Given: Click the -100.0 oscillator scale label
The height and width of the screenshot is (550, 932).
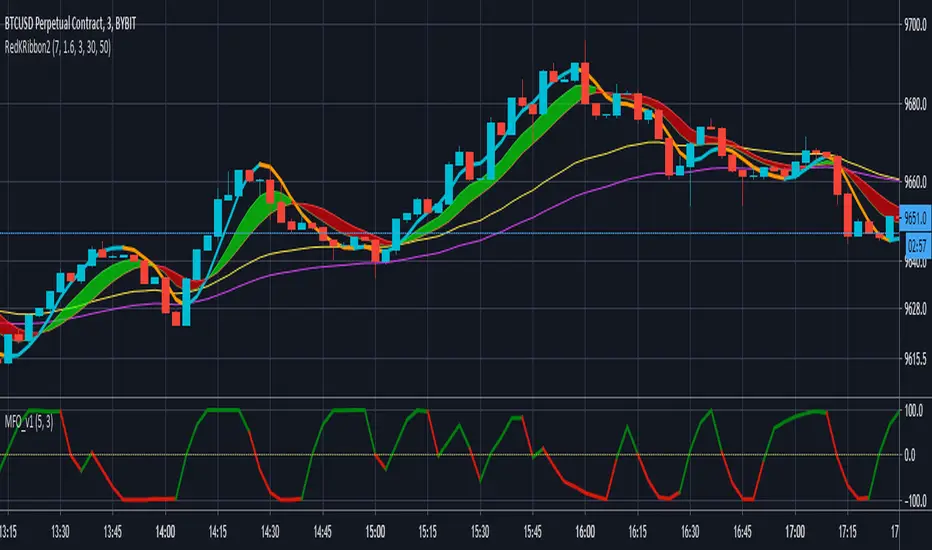Looking at the screenshot, I should pos(914,501).
